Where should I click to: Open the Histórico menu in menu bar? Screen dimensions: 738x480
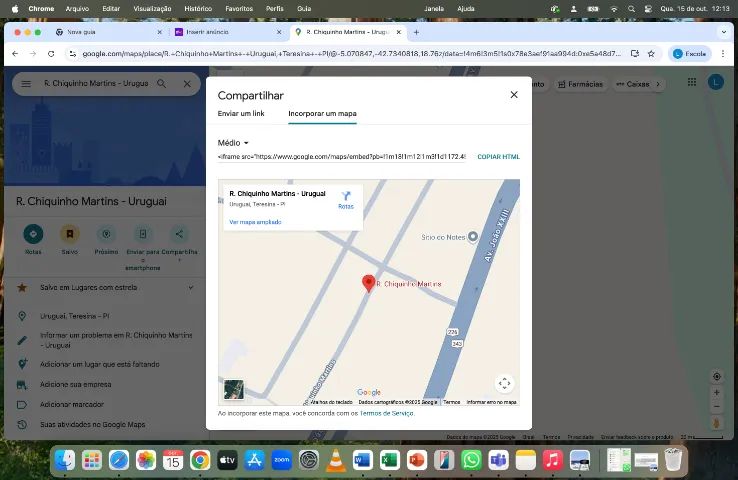198,8
